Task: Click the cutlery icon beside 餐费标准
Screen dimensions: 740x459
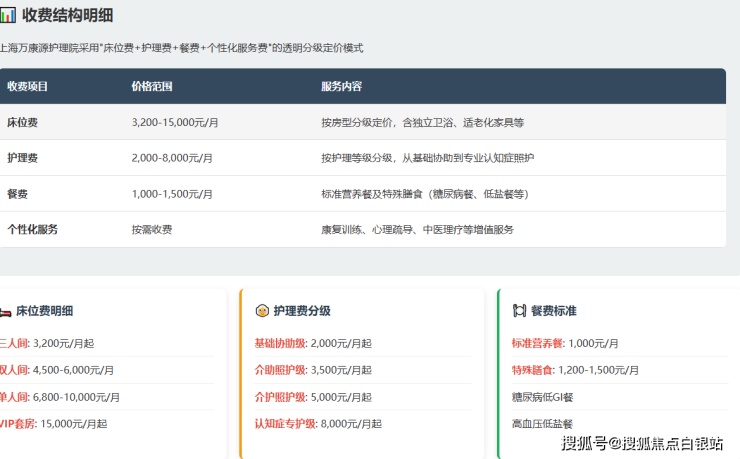Action: 519,311
